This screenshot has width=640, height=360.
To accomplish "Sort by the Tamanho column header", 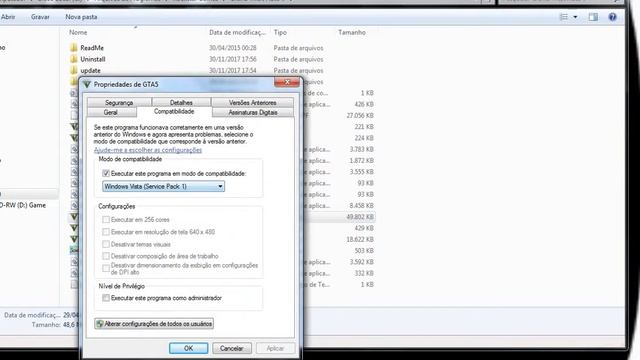I will tap(352, 32).
